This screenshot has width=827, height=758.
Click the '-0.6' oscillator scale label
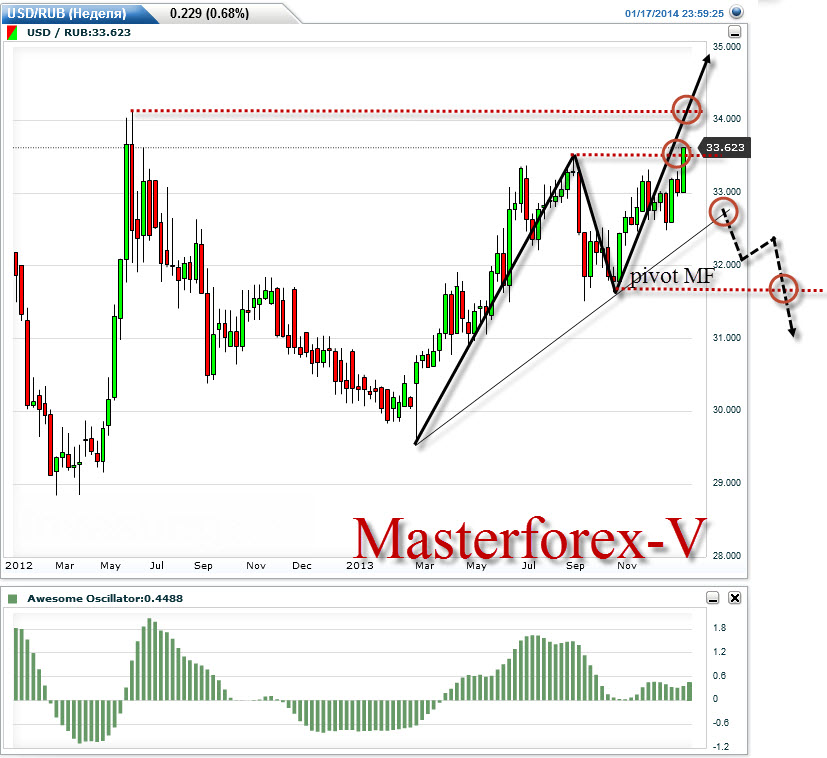point(720,723)
